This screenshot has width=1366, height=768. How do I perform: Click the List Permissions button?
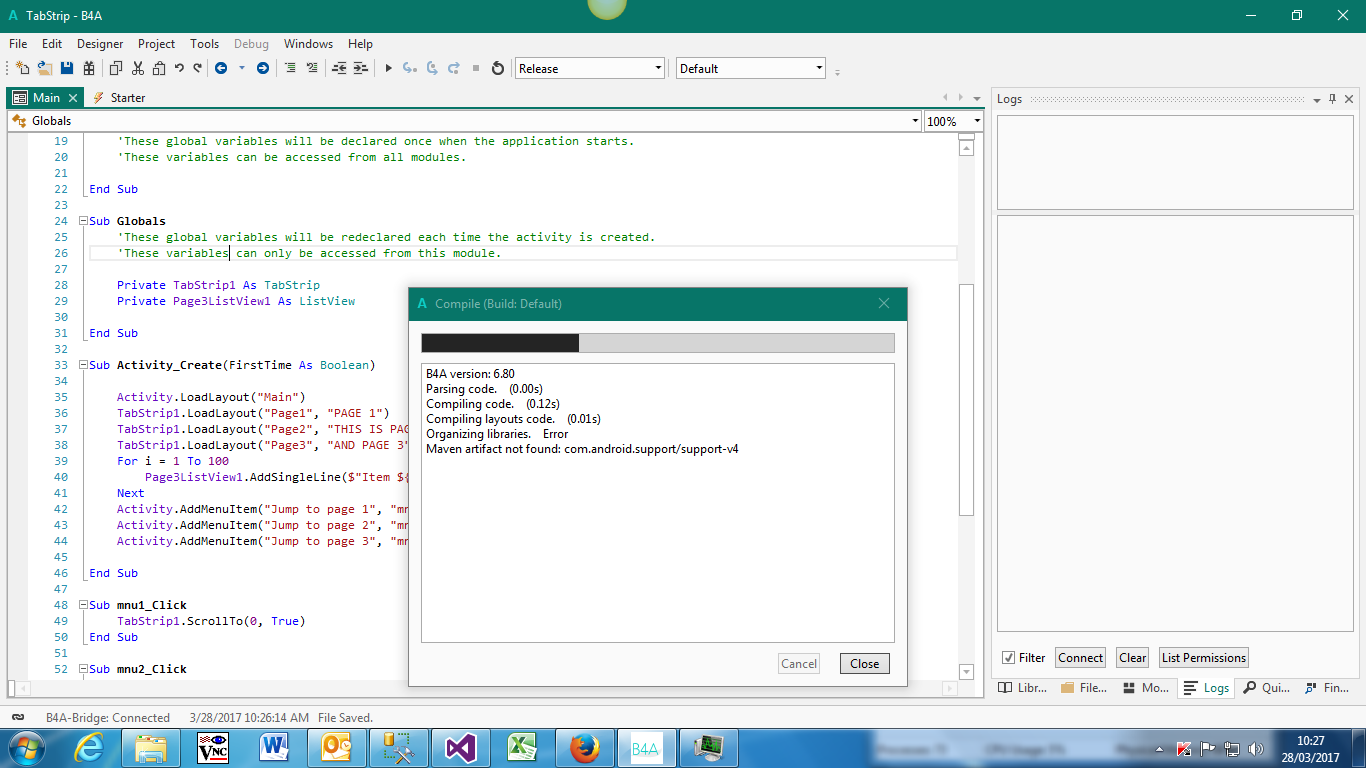[1203, 658]
